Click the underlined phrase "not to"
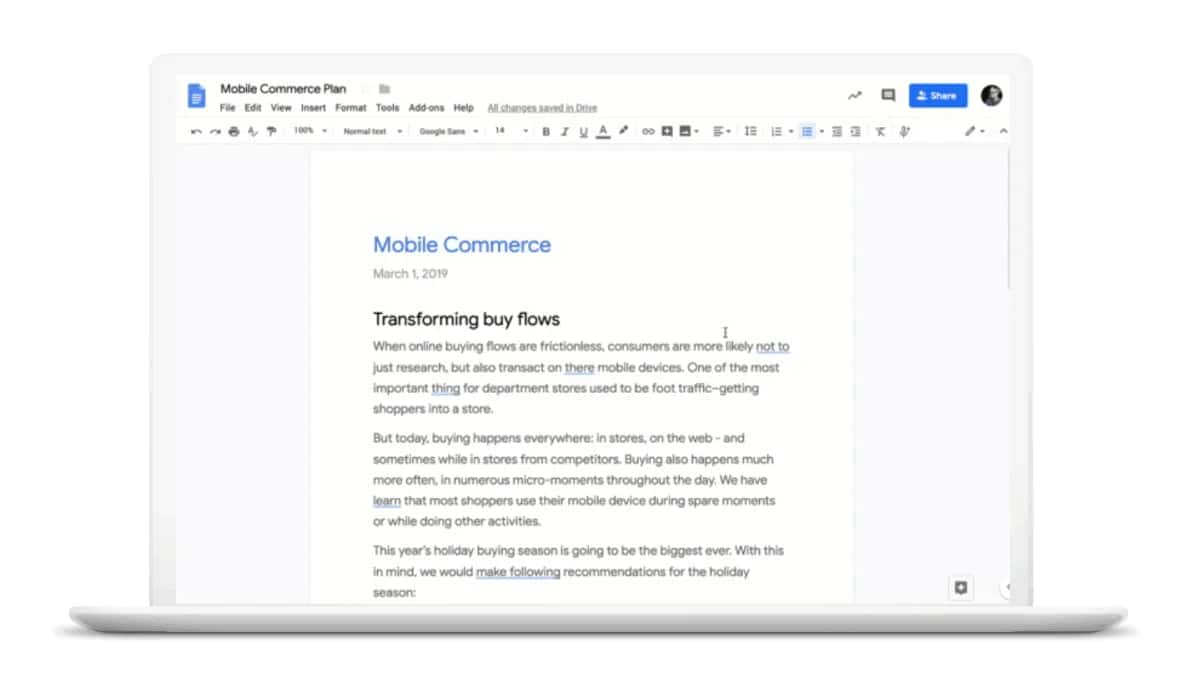1200x676 pixels. pyautogui.click(x=772, y=347)
